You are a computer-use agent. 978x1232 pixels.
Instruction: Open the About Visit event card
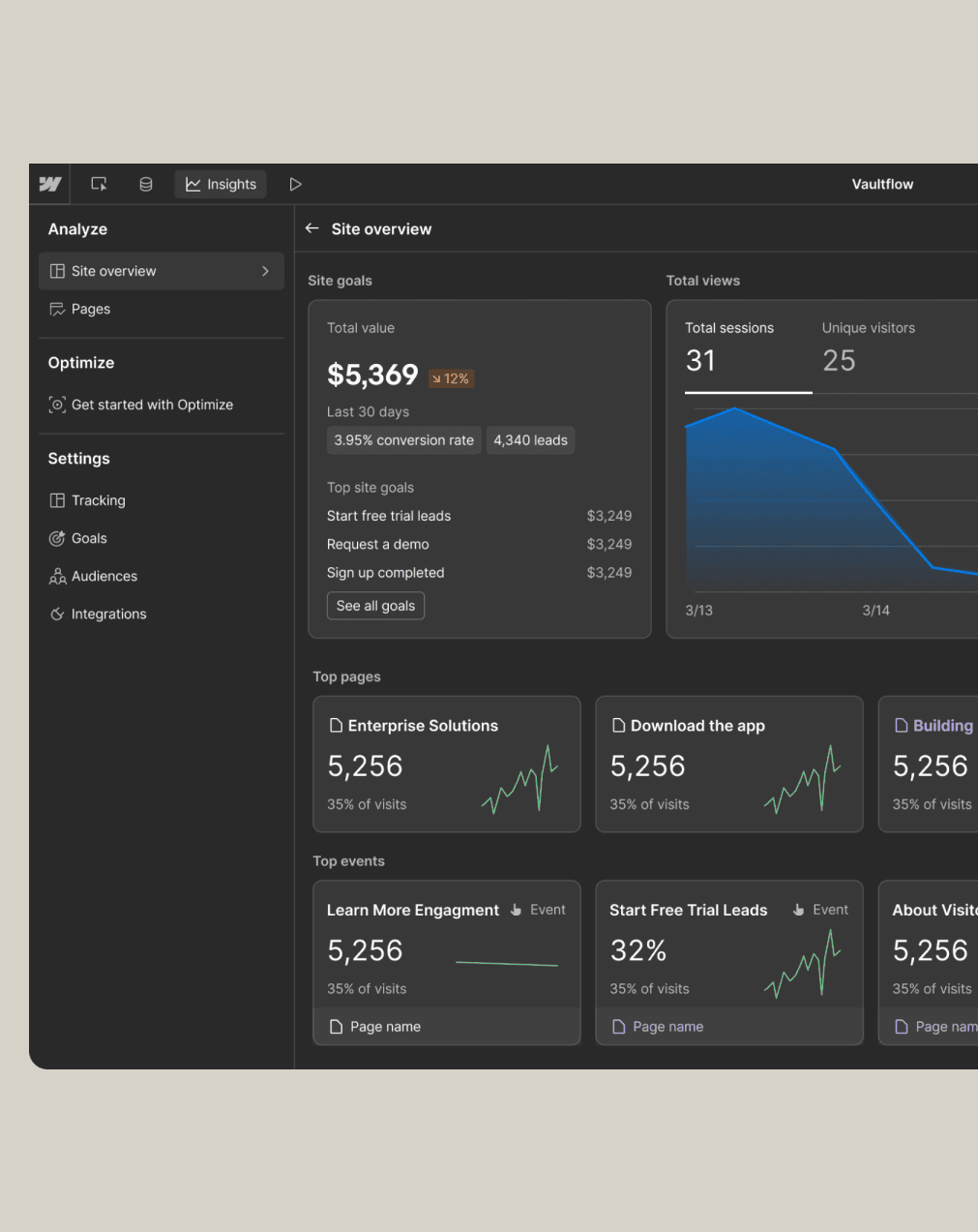pyautogui.click(x=929, y=962)
